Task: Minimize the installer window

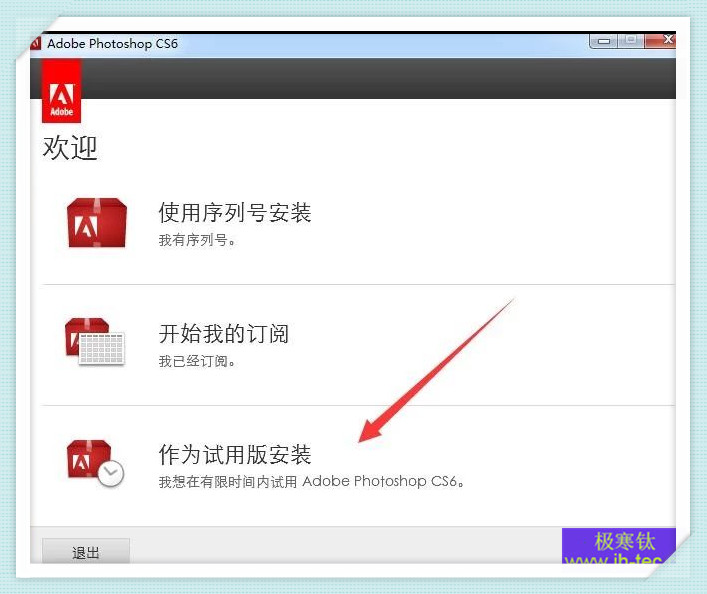Action: pyautogui.click(x=603, y=41)
